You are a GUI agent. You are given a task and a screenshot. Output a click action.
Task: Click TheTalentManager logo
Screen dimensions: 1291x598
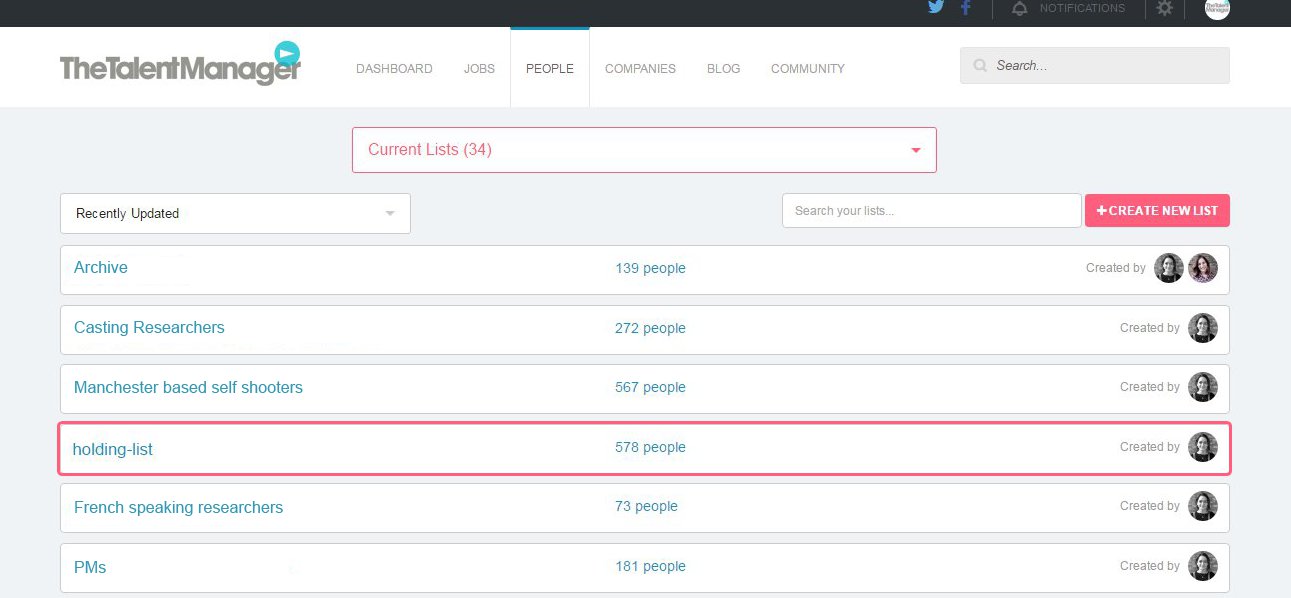(x=180, y=65)
